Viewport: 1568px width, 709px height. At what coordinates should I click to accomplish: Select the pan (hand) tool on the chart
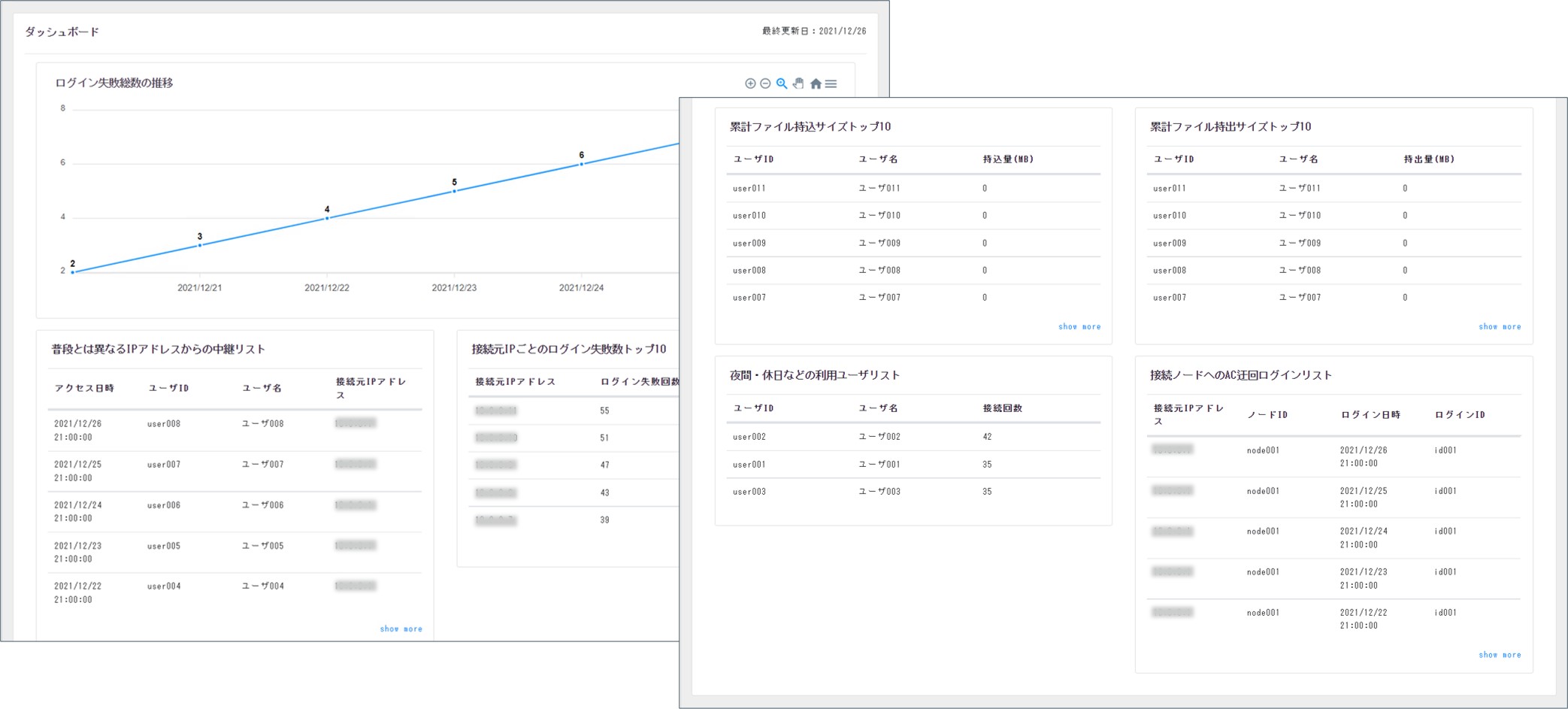point(798,83)
